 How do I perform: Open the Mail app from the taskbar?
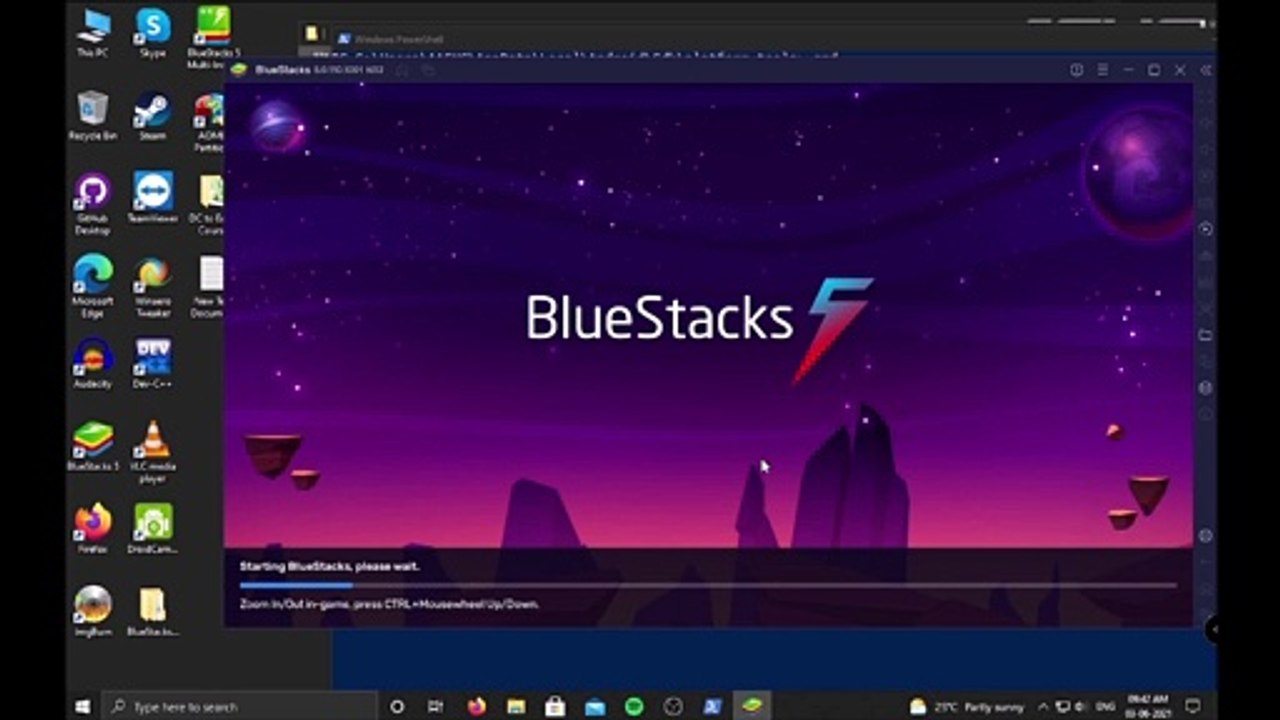[594, 706]
